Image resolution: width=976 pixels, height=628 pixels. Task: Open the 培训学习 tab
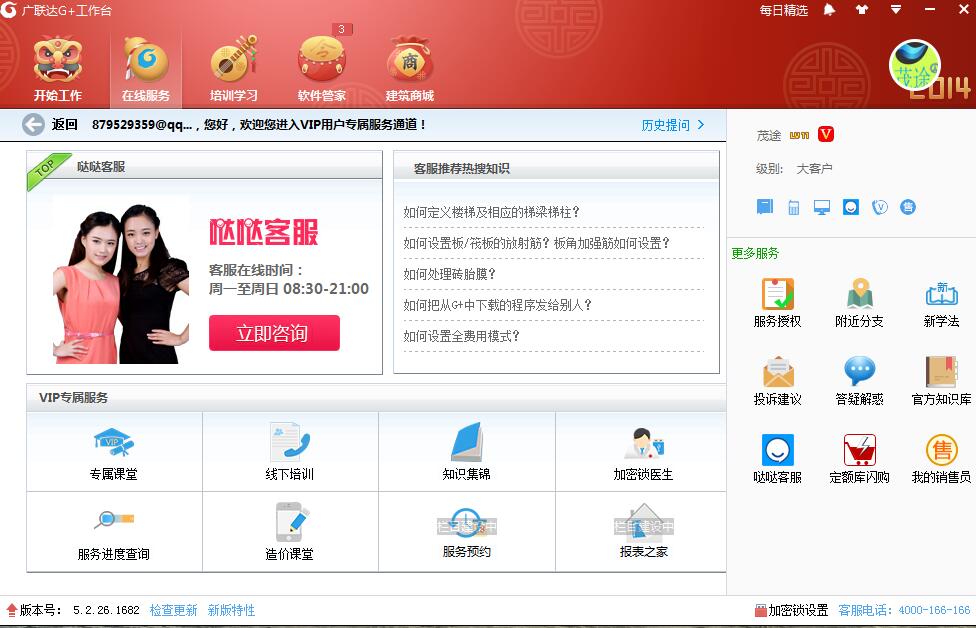click(x=233, y=68)
